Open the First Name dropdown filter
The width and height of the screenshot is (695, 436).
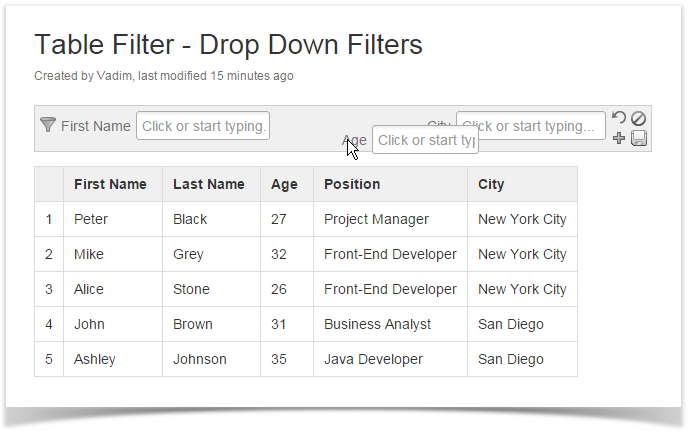pyautogui.click(x=203, y=126)
